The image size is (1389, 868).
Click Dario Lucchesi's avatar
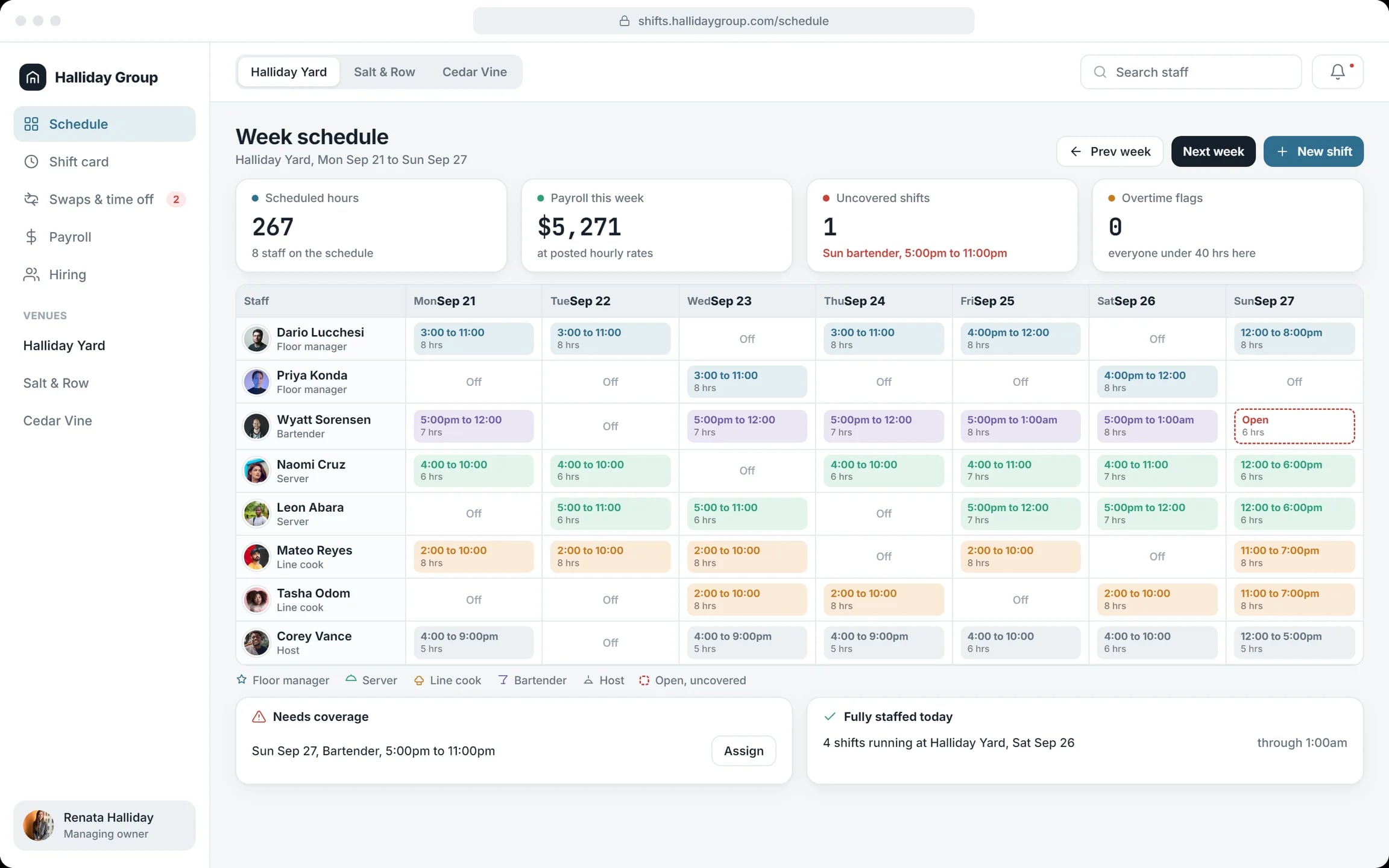click(256, 339)
